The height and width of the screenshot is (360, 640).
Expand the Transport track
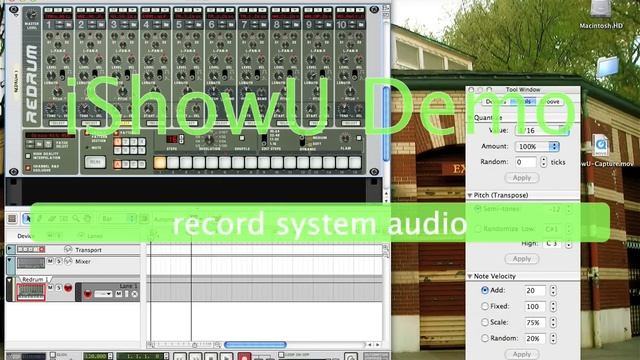[10, 249]
